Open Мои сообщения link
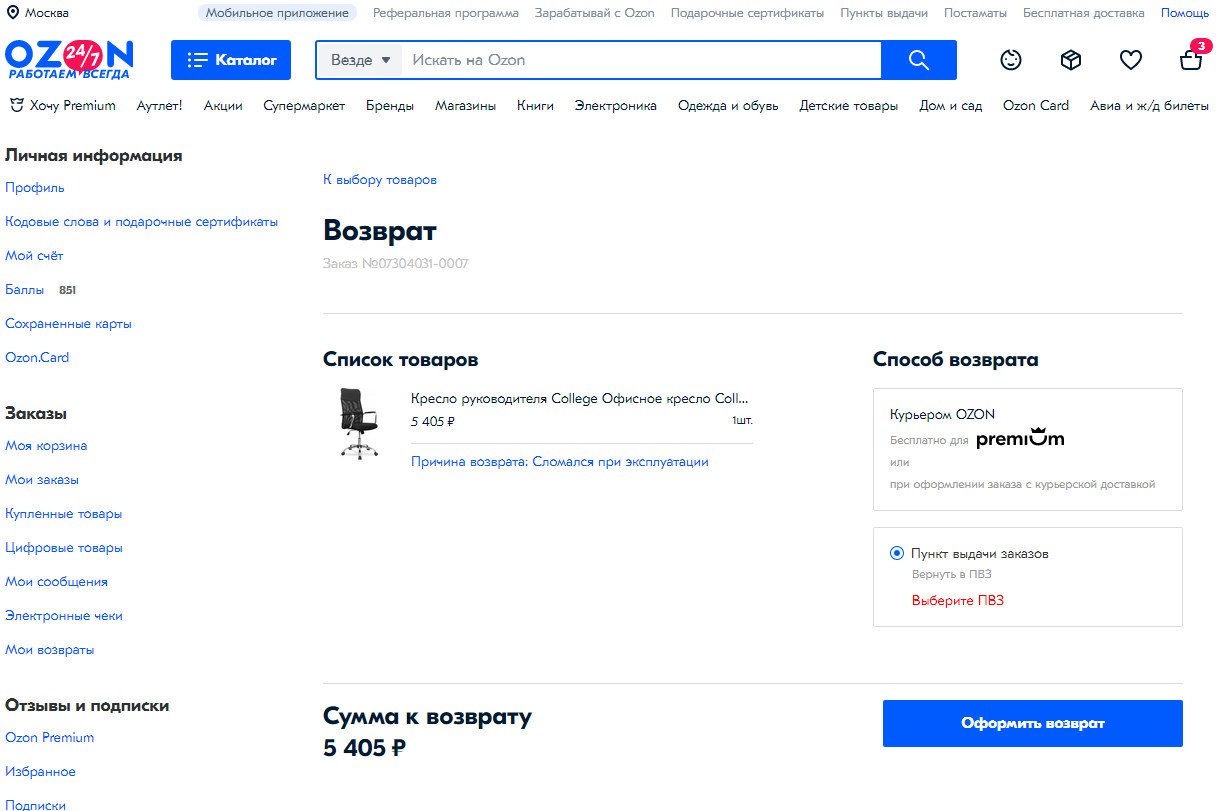1216x811 pixels. point(56,582)
